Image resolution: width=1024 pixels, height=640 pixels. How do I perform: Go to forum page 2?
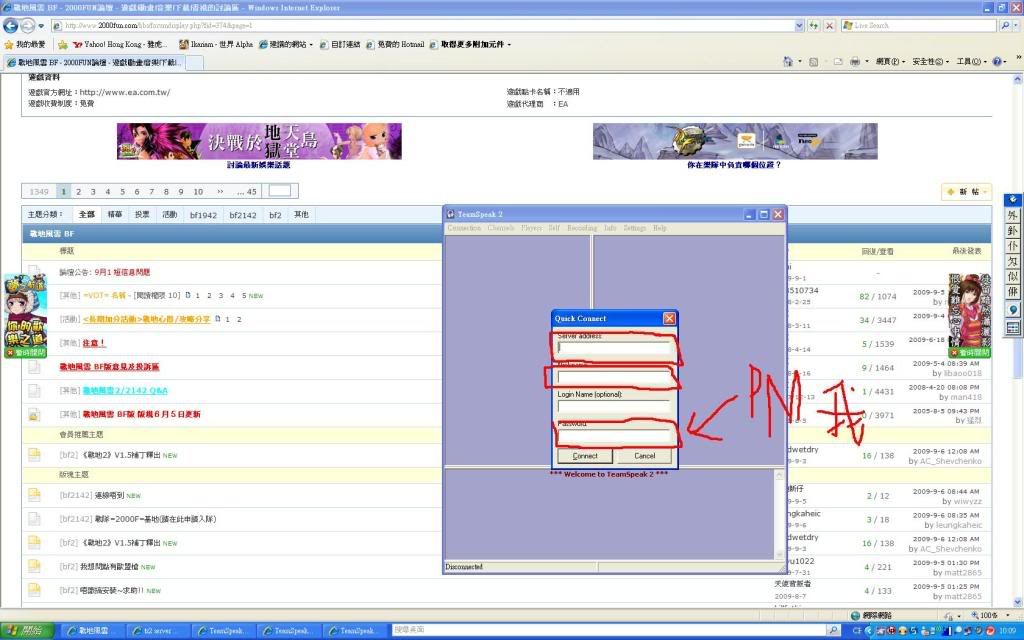pos(78,191)
